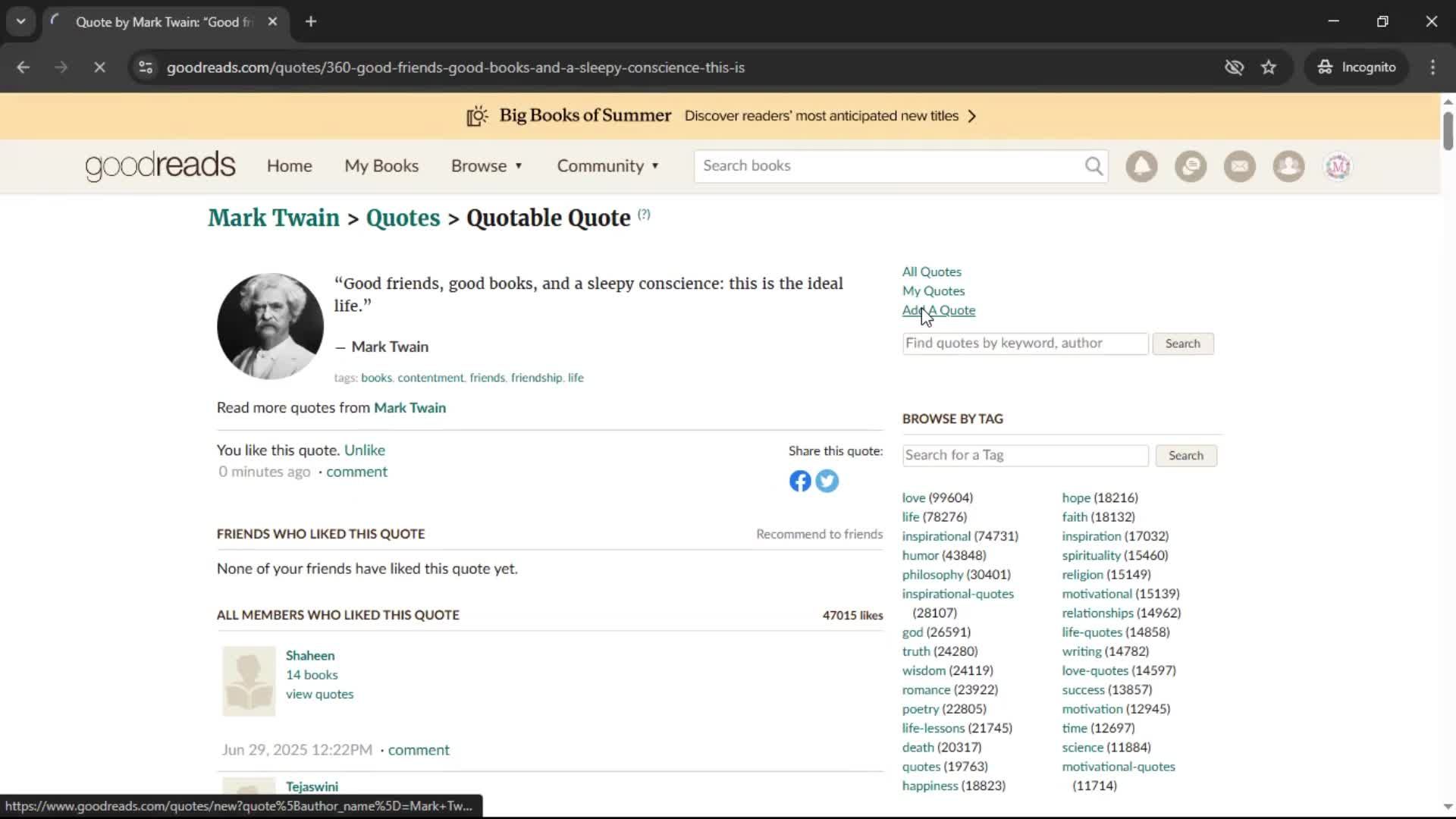Open the Home menu item
The image size is (1456, 819).
coord(289,166)
